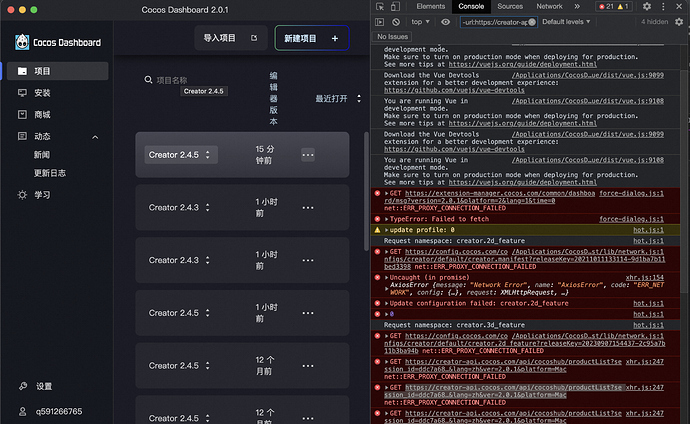
Task: Open the DevTools three-dot customize menu
Action: tap(663, 7)
